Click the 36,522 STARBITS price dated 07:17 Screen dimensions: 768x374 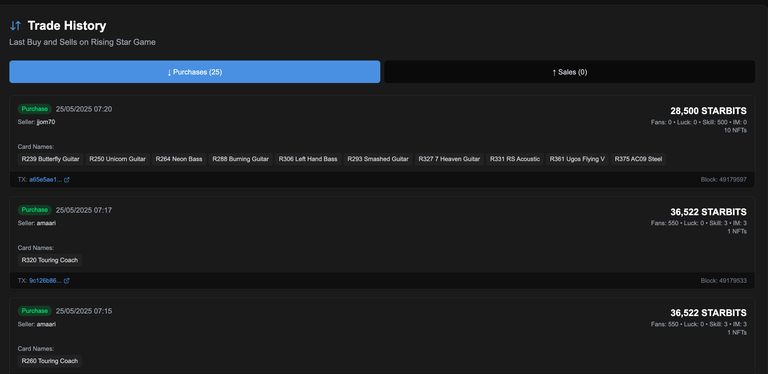click(708, 212)
